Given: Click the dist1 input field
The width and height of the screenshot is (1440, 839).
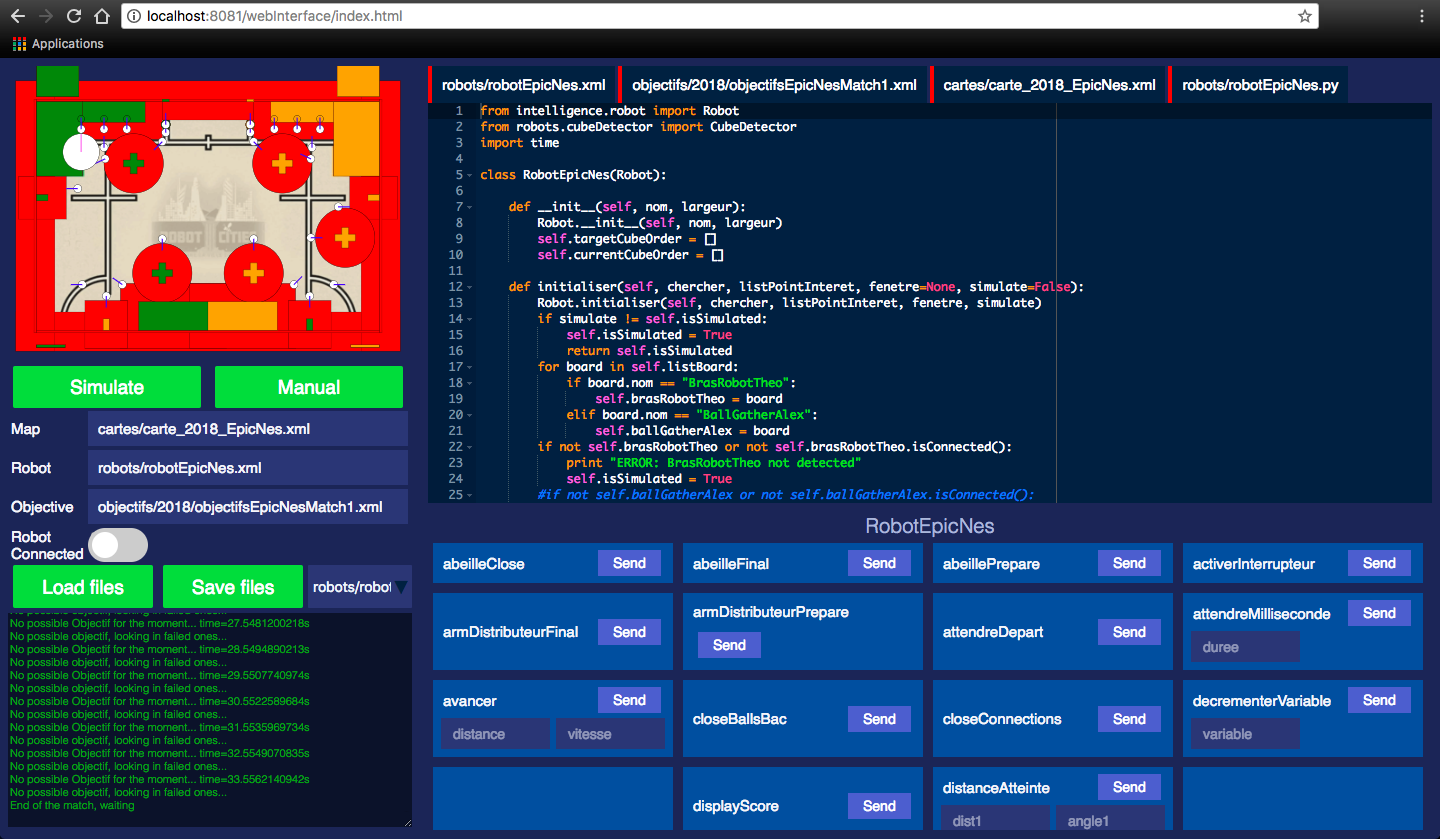Looking at the screenshot, I should point(995,820).
